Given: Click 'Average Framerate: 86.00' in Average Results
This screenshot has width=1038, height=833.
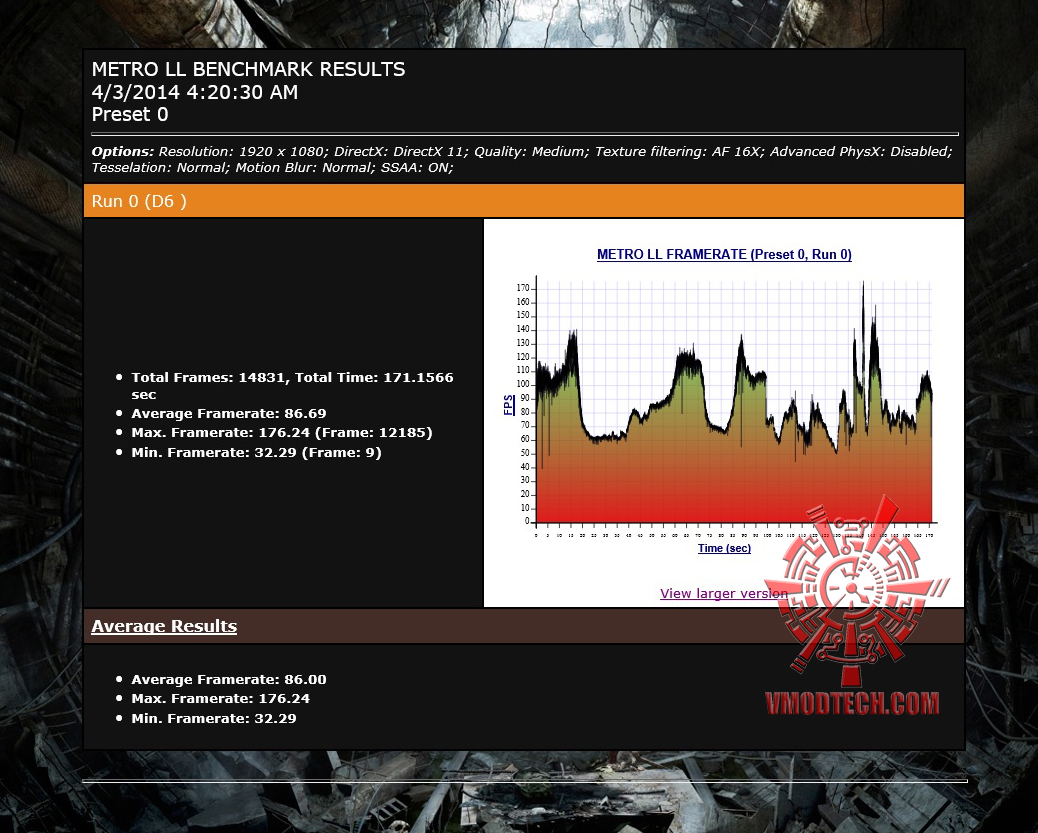Looking at the screenshot, I should pyautogui.click(x=228, y=679).
